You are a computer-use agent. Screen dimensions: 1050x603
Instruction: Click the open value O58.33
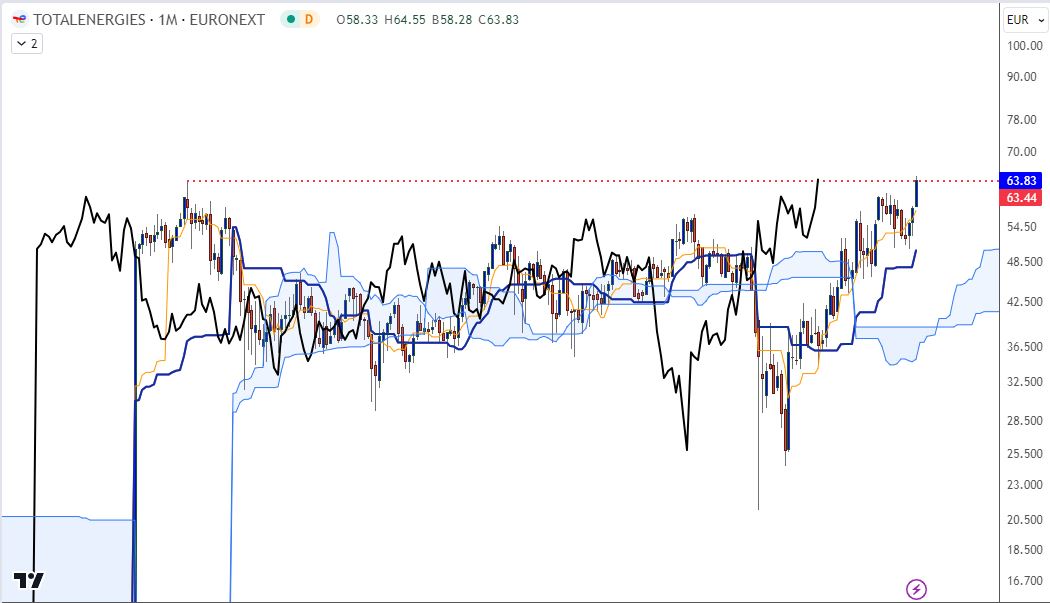(357, 19)
